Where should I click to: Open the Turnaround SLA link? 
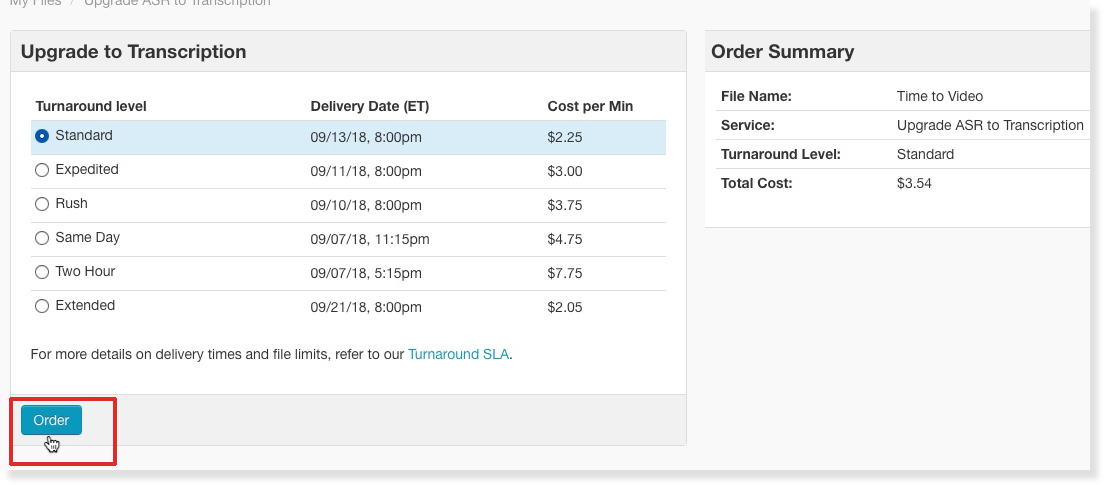458,354
